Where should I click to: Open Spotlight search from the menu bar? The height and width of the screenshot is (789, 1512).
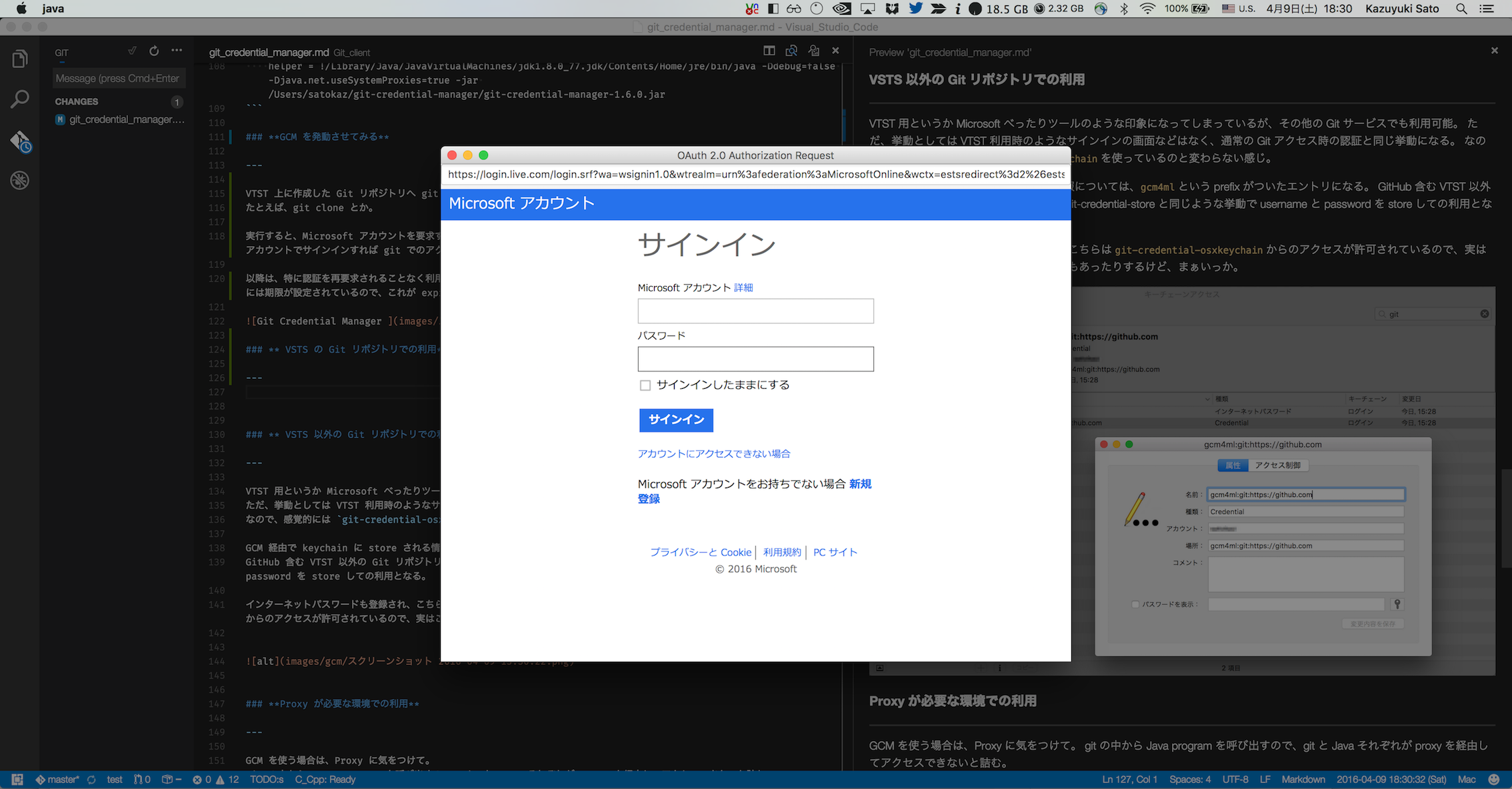[x=1461, y=9]
